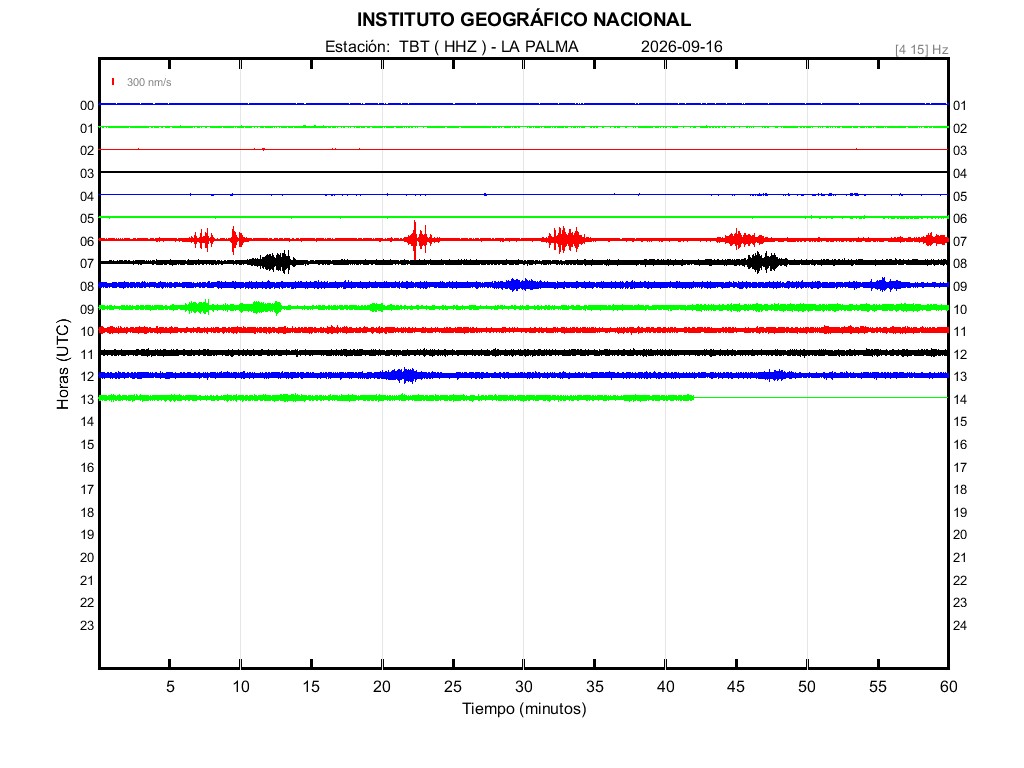Click the blue burst near minute 29 hour 08

520,285
